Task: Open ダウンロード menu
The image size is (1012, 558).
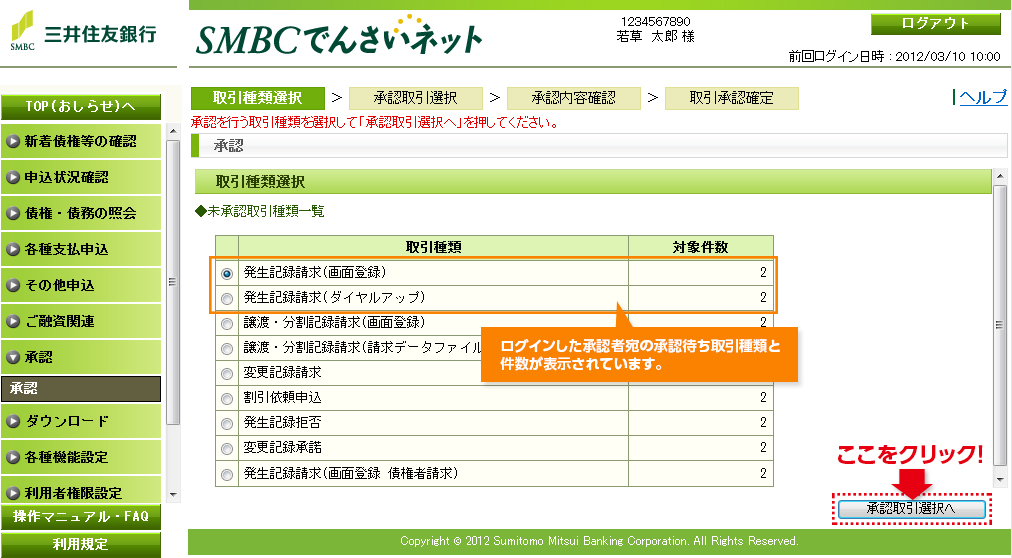Action: point(81,422)
